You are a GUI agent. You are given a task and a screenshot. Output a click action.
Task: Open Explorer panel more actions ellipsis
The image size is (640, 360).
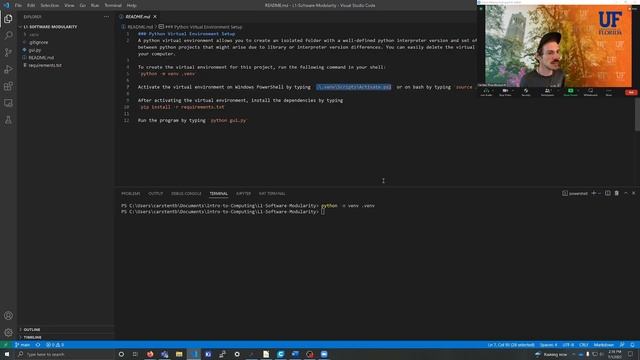(107, 17)
